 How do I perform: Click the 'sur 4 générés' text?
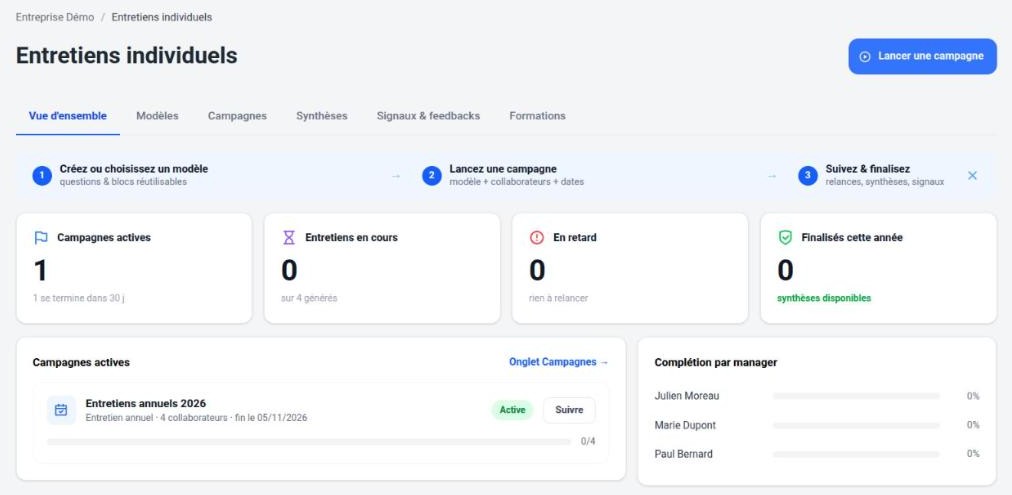click(x=309, y=298)
